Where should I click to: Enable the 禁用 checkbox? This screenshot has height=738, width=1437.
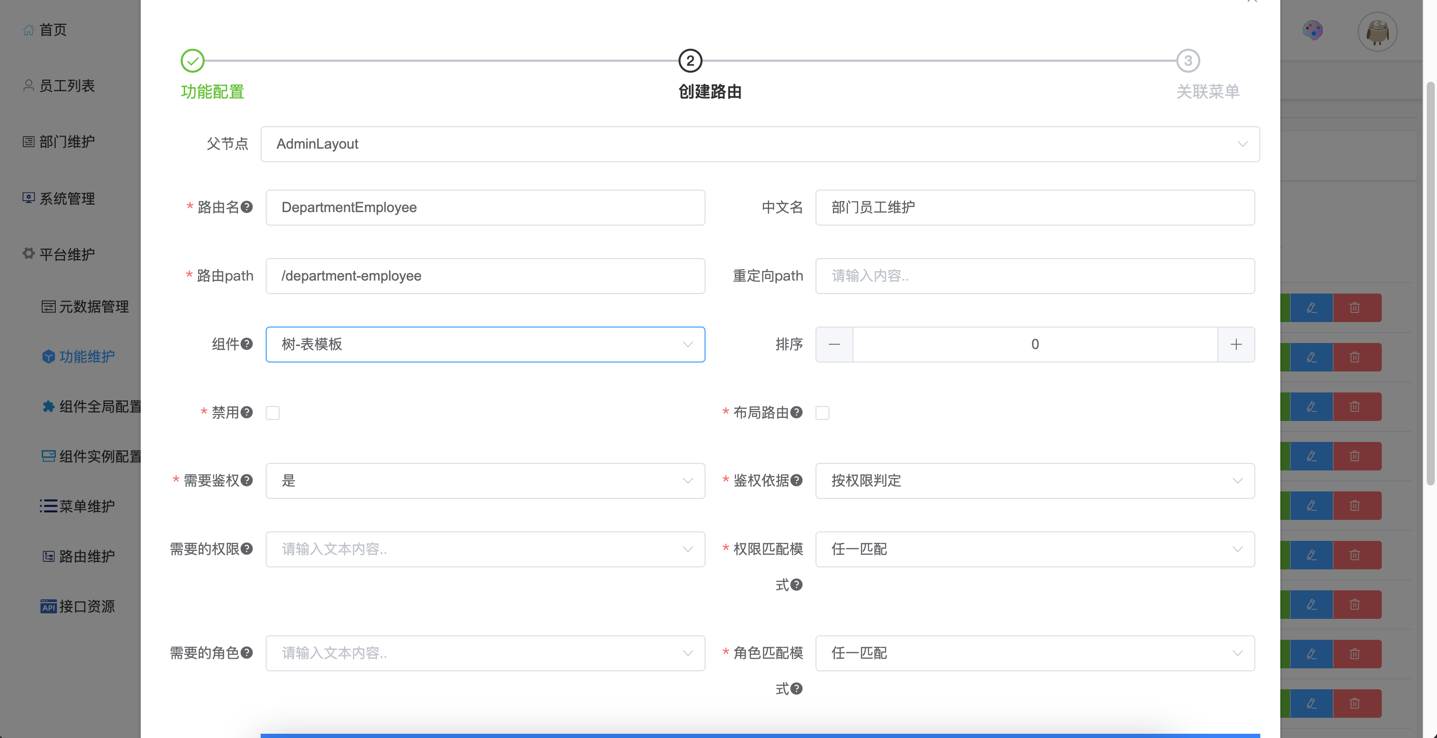273,413
